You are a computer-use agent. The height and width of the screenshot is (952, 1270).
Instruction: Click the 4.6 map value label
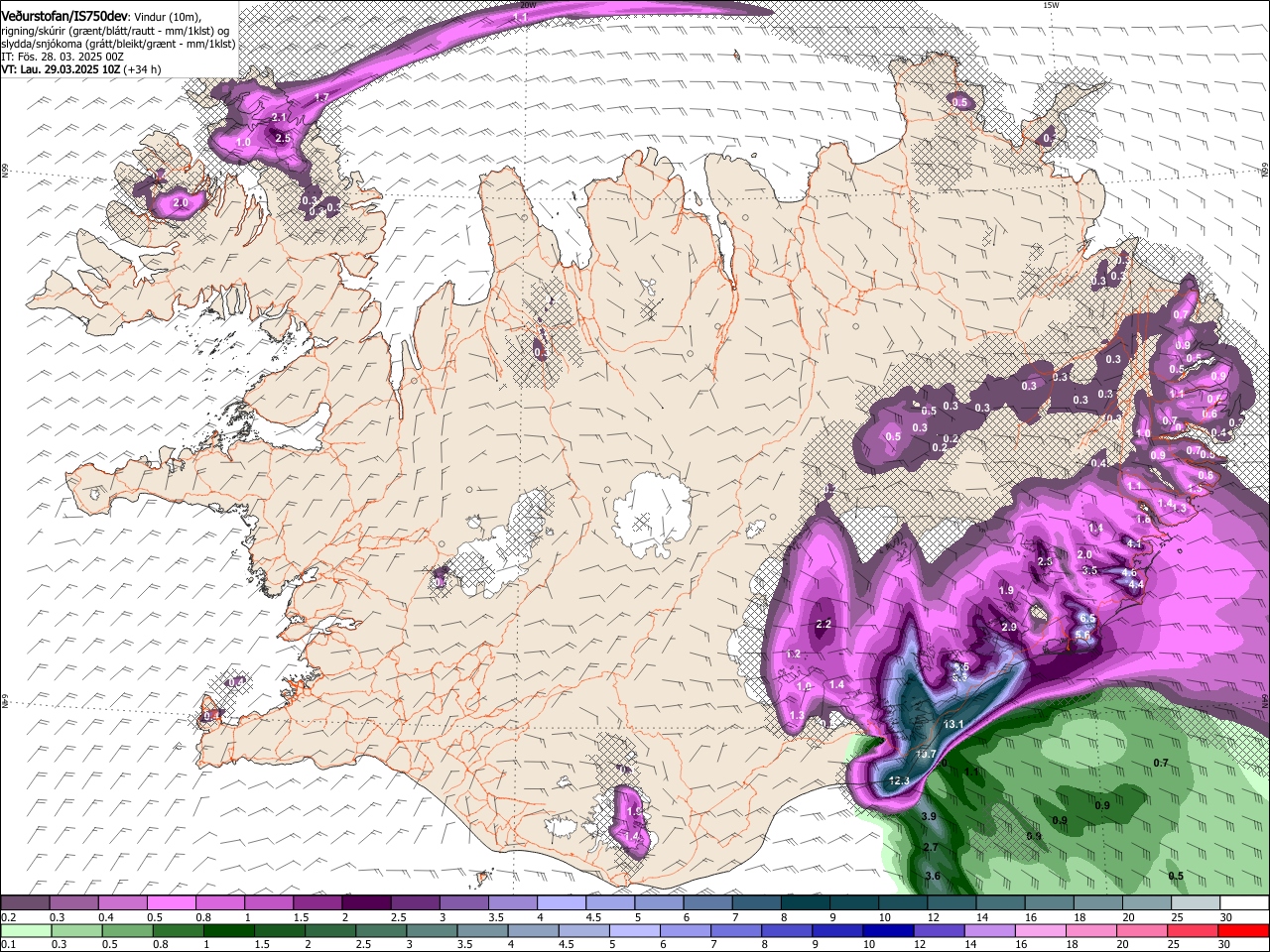point(1129,573)
